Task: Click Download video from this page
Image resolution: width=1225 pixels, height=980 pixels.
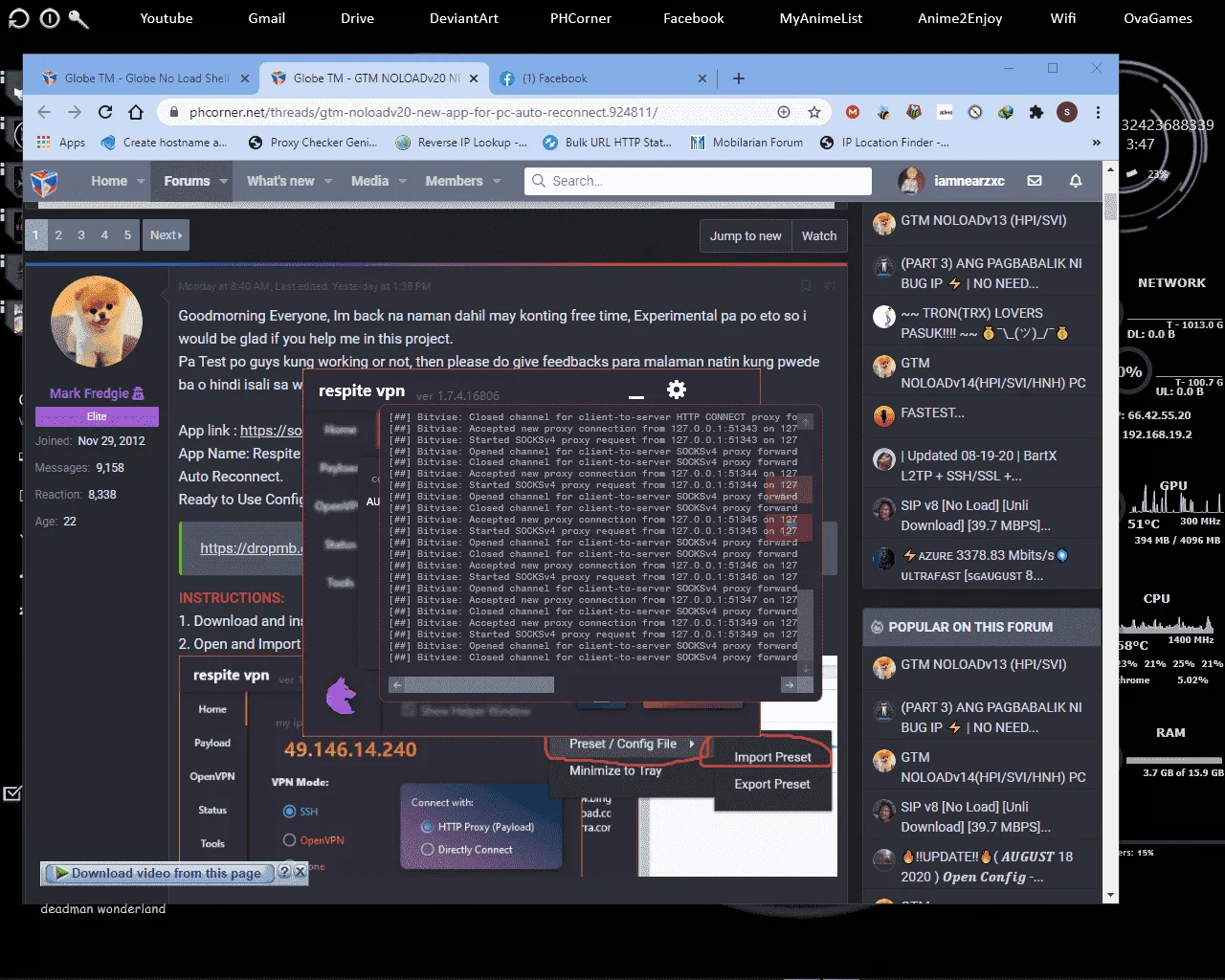Action: click(x=159, y=873)
